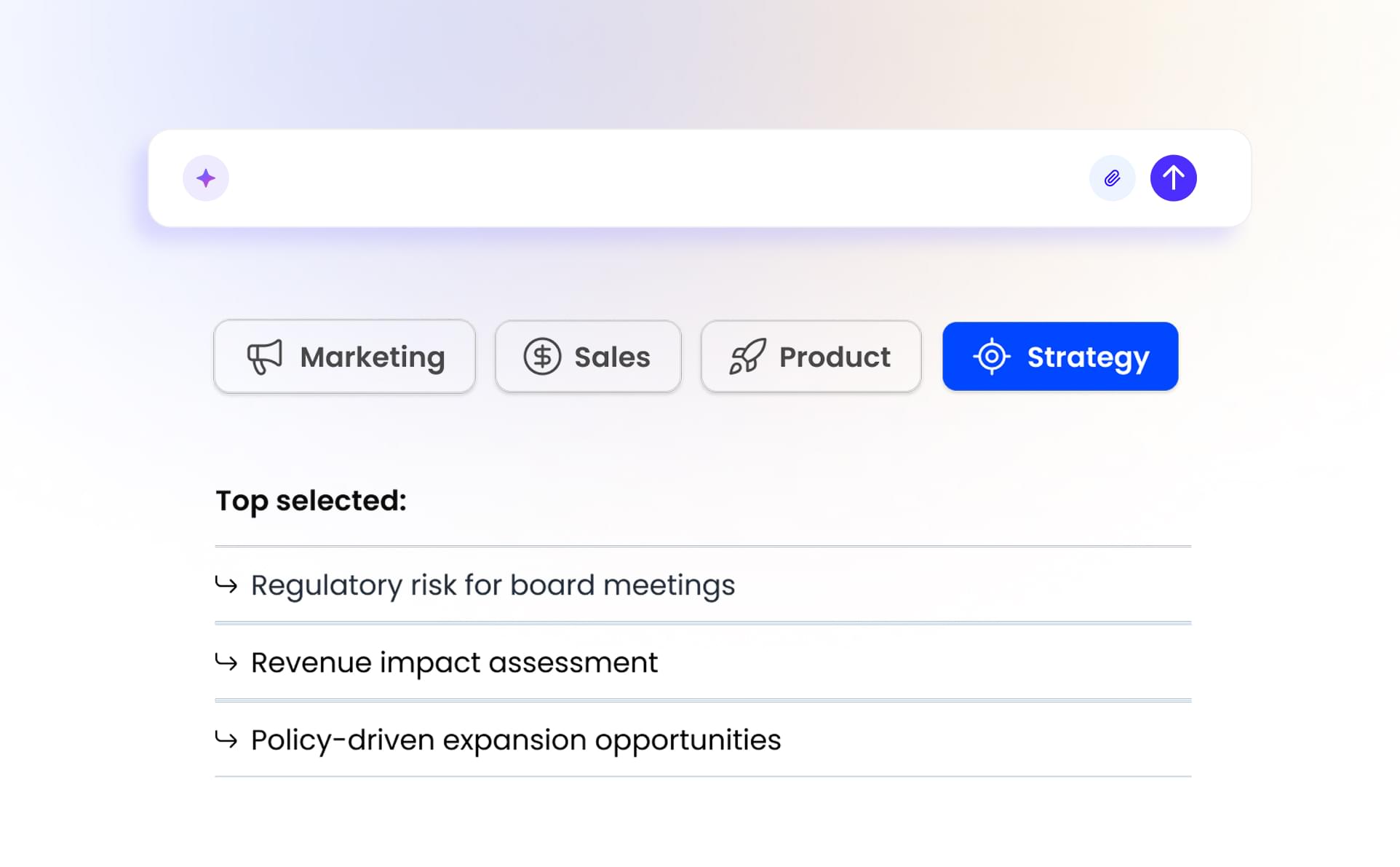Choose the highlighted Strategy tab
This screenshot has height=867, width=1400.
tap(1060, 357)
